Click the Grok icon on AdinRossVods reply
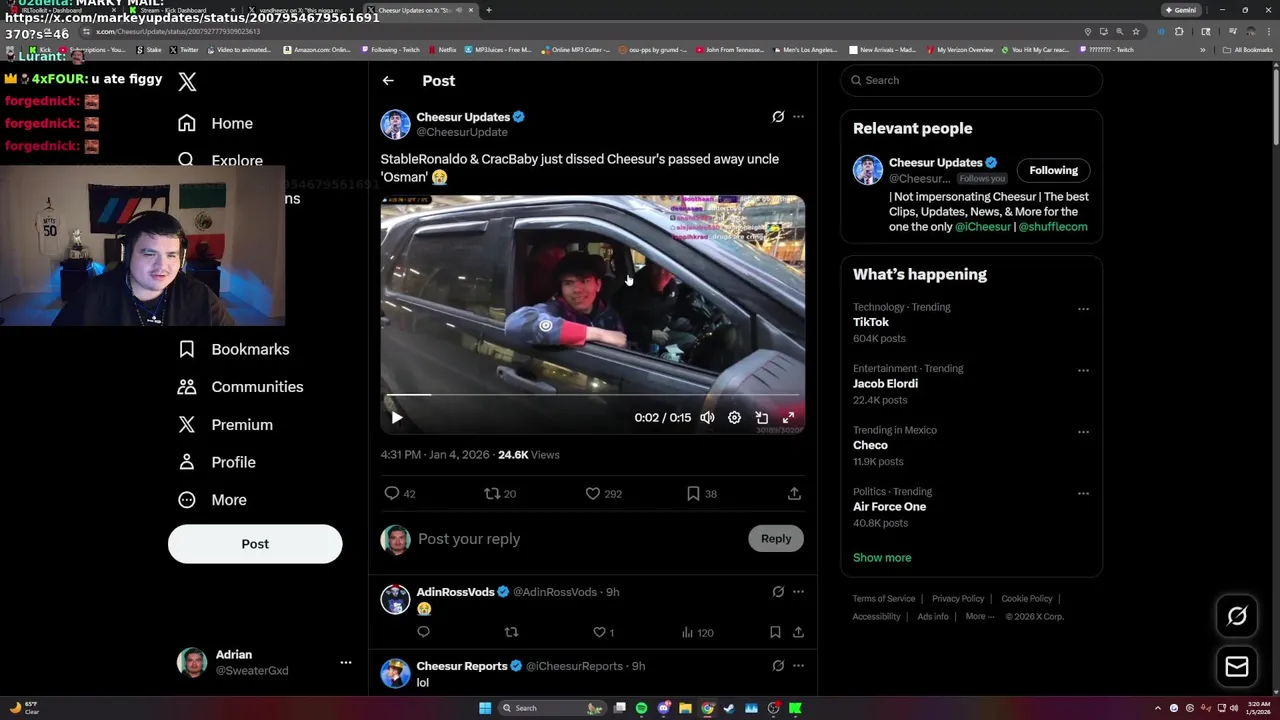This screenshot has width=1280, height=720. (x=778, y=592)
